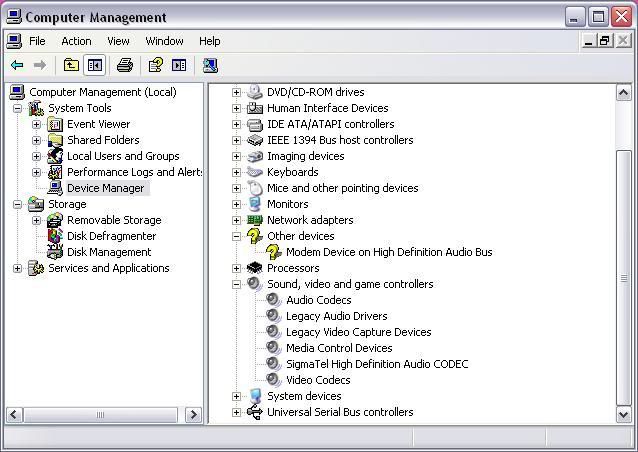Expand the Network adapters category

tap(236, 221)
